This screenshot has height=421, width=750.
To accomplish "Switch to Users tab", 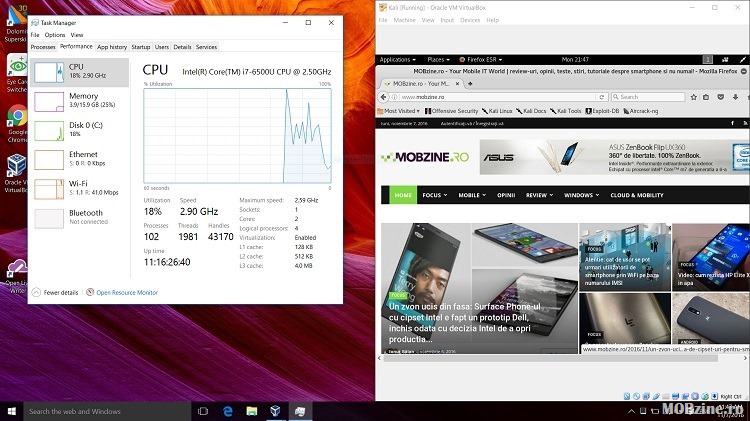I will [x=162, y=47].
